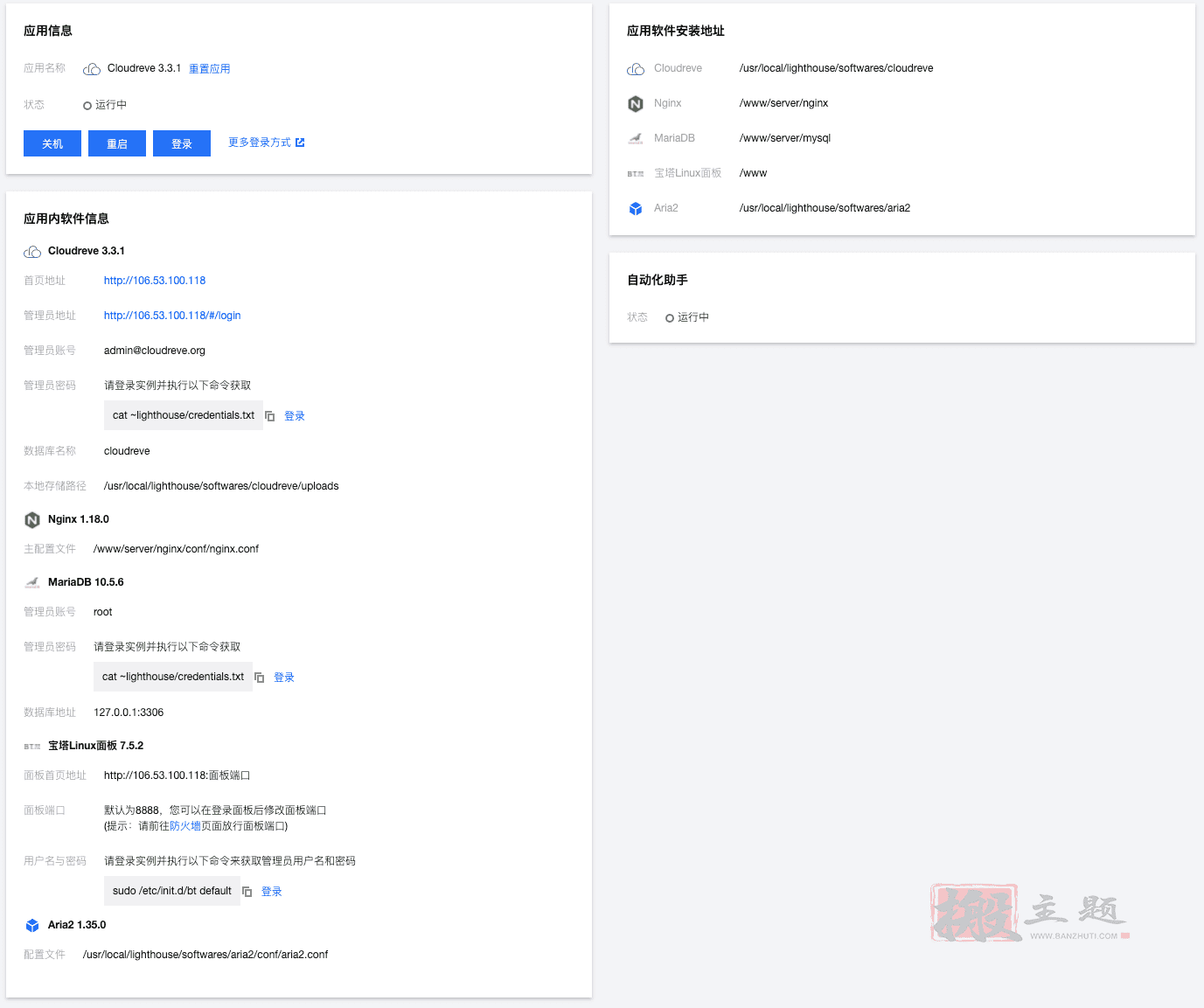Click Aria2 icon in install address list
Screen dimensions: 1204x1008
[636, 208]
